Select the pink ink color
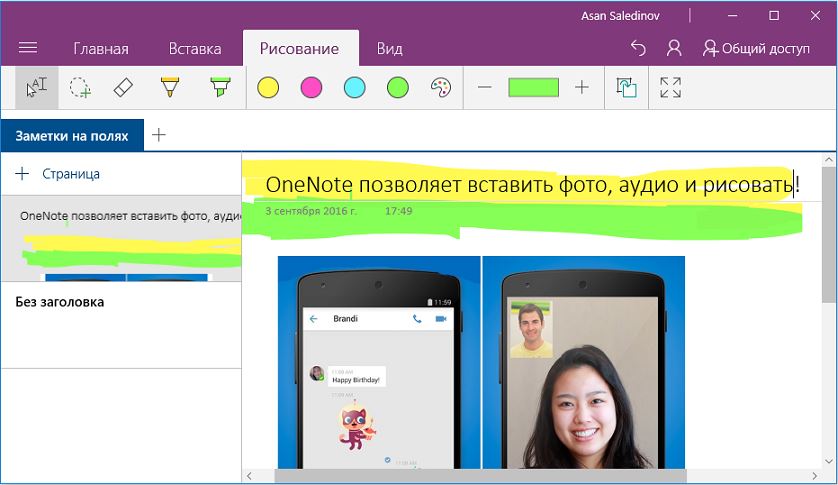The image size is (838, 485). coord(311,88)
